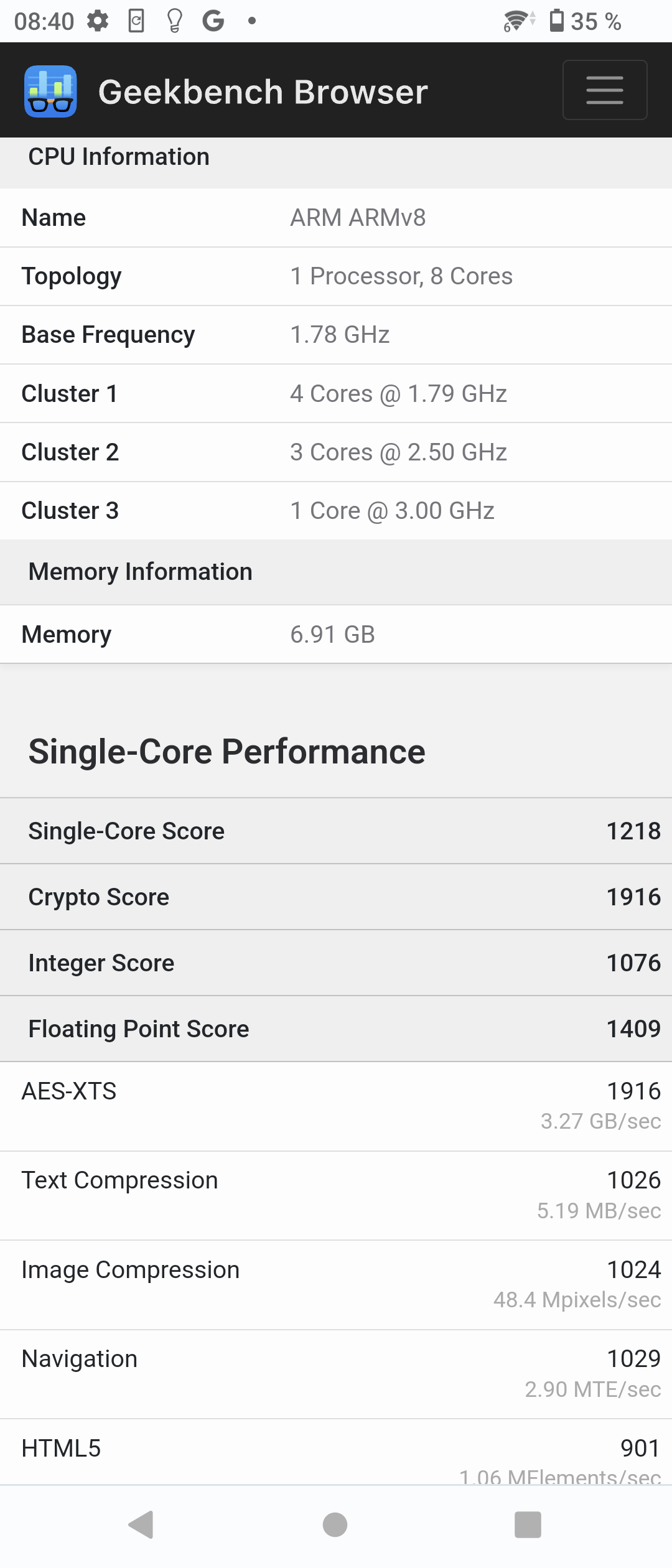This screenshot has height=1568, width=672.
Task: Tap the Single-Core Performance heading
Action: click(x=227, y=752)
